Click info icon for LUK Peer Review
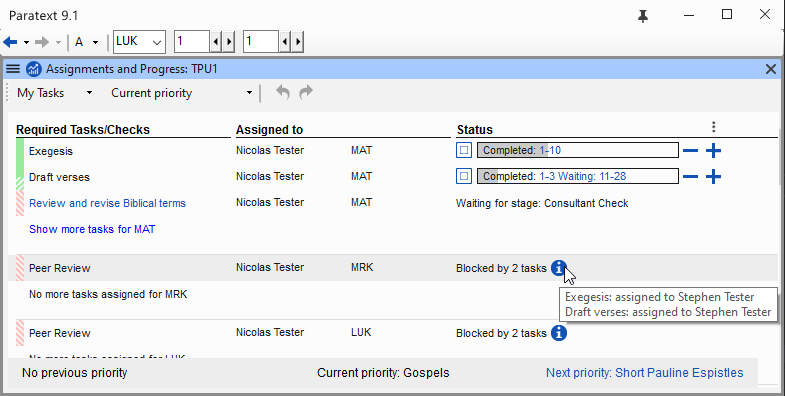The height and width of the screenshot is (396, 785). click(x=559, y=333)
